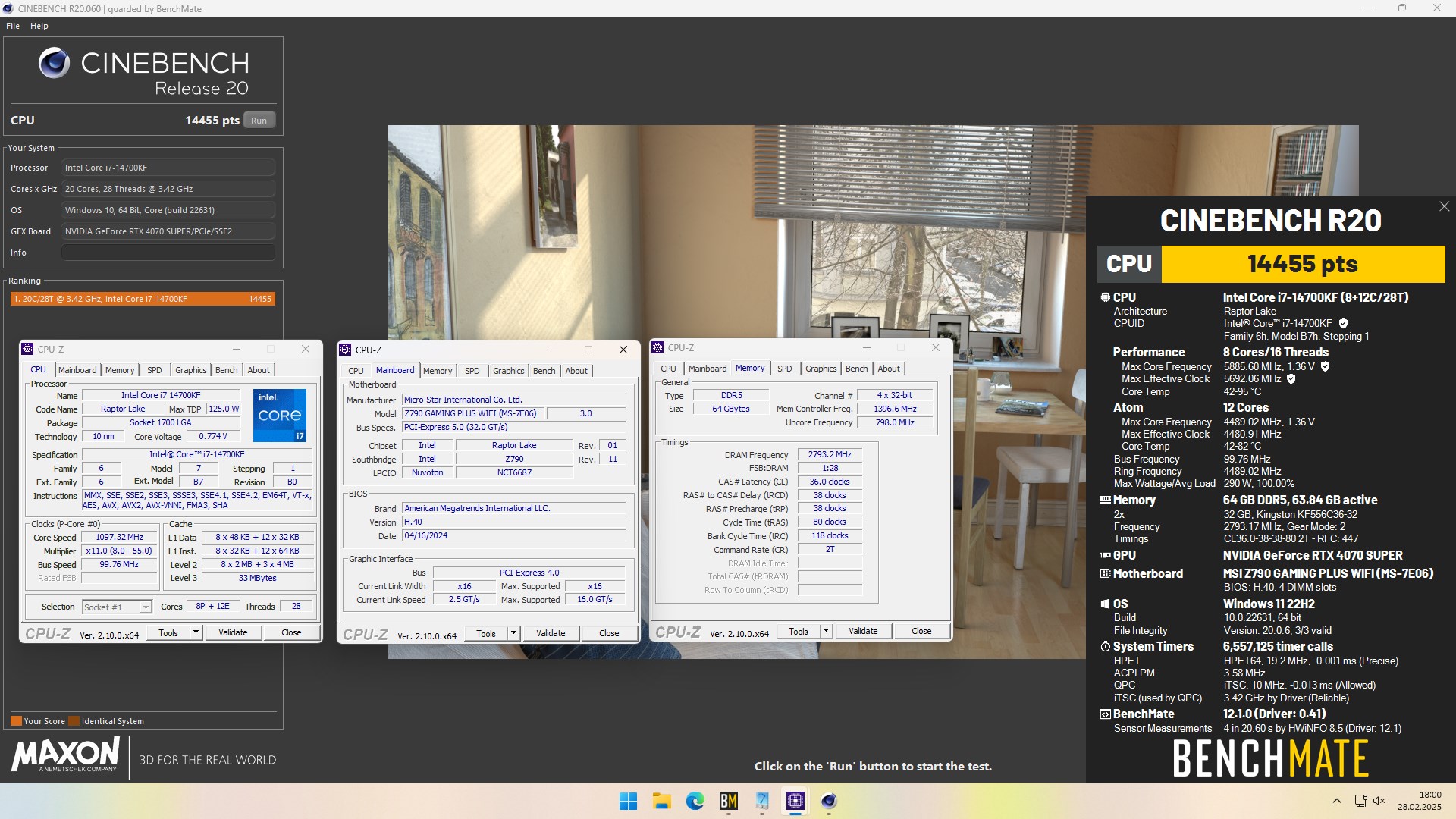Close the BenchMate result overlay
Image resolution: width=1456 pixels, height=819 pixels.
[x=1444, y=206]
